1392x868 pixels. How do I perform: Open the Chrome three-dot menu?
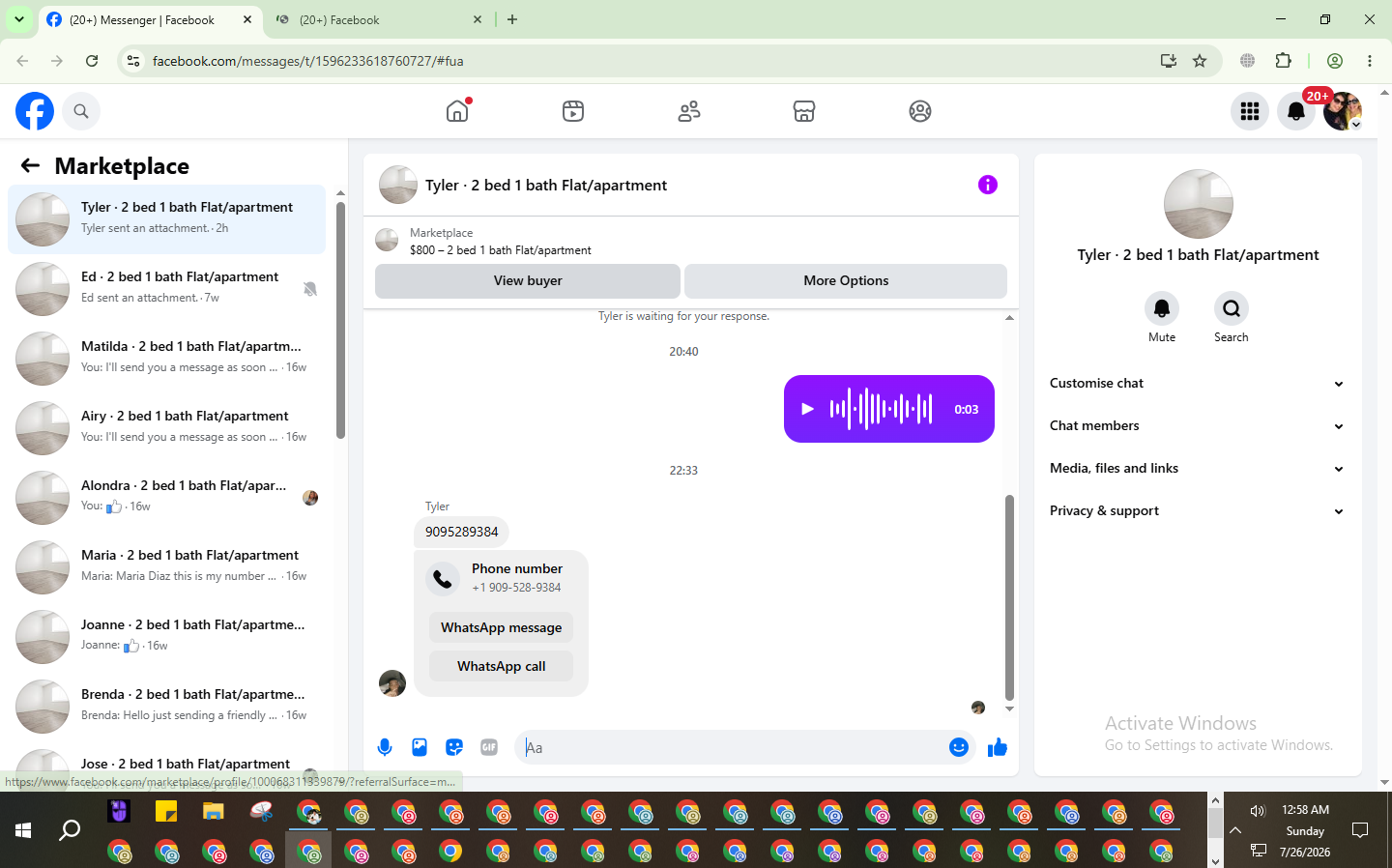(x=1370, y=61)
